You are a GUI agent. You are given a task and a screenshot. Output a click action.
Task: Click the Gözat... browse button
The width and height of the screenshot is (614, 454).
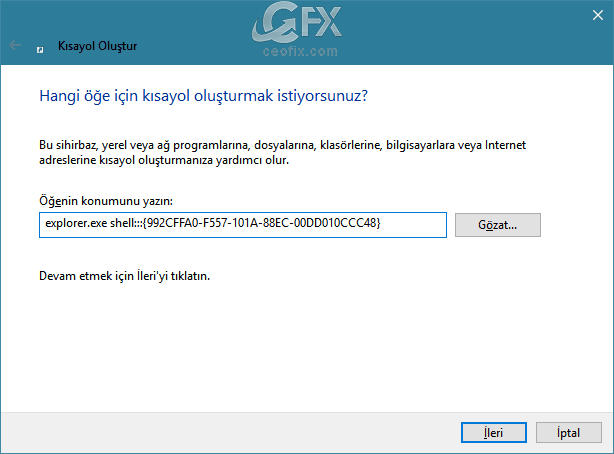[x=498, y=225]
